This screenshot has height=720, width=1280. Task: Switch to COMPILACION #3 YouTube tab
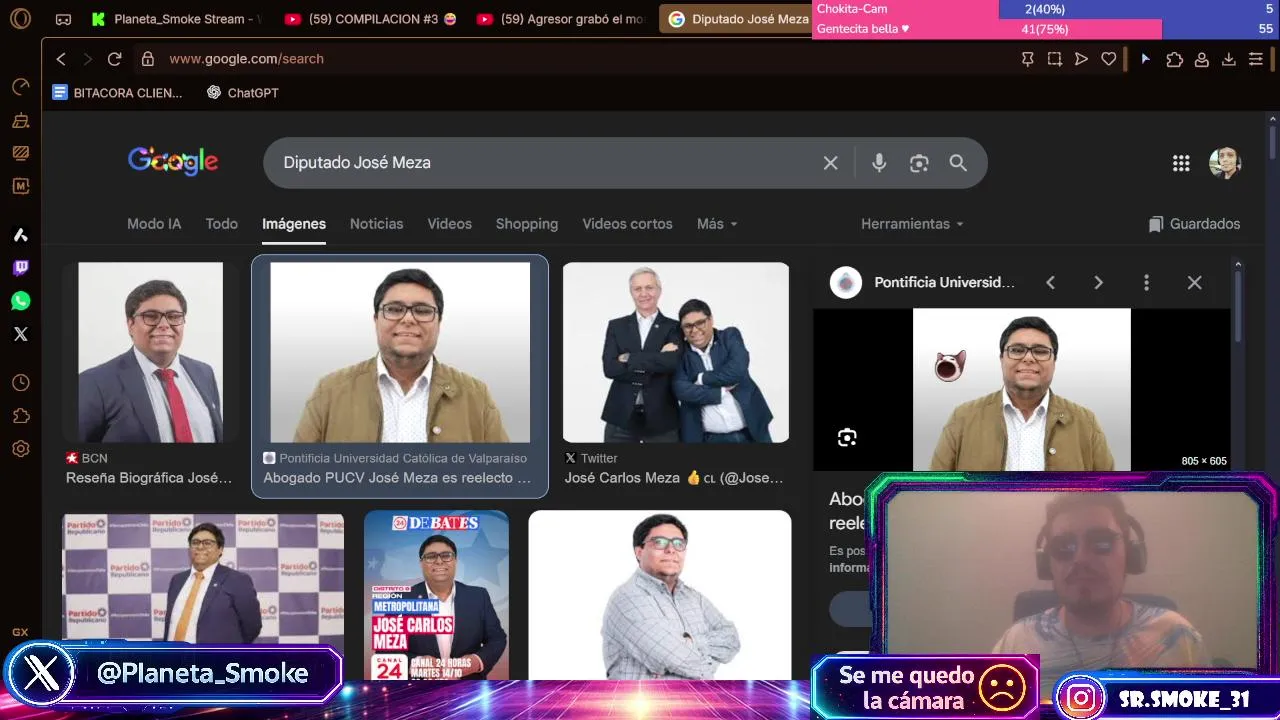click(370, 19)
